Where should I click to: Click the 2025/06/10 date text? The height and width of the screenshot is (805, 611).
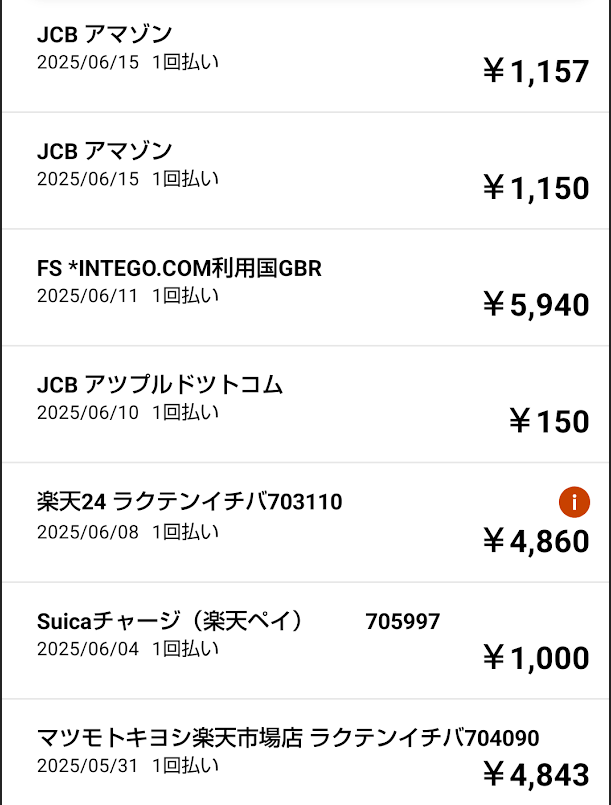pos(88,412)
